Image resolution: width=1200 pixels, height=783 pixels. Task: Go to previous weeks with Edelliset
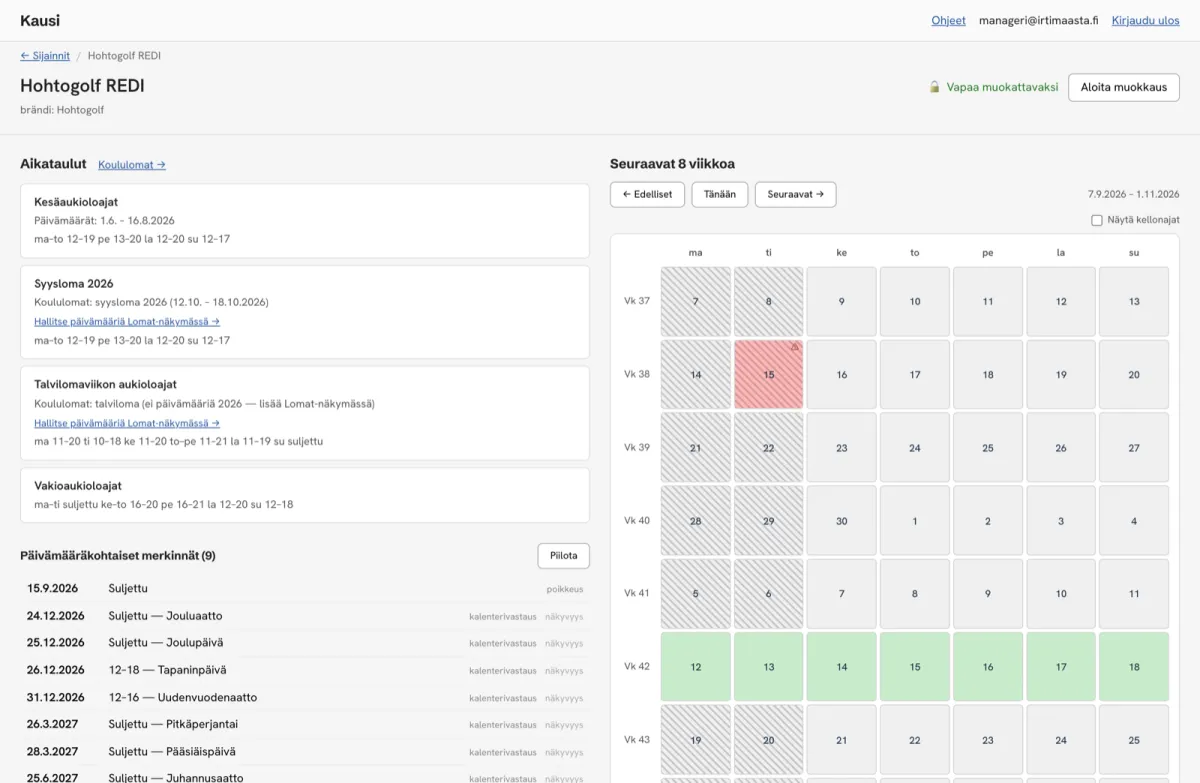(648, 194)
